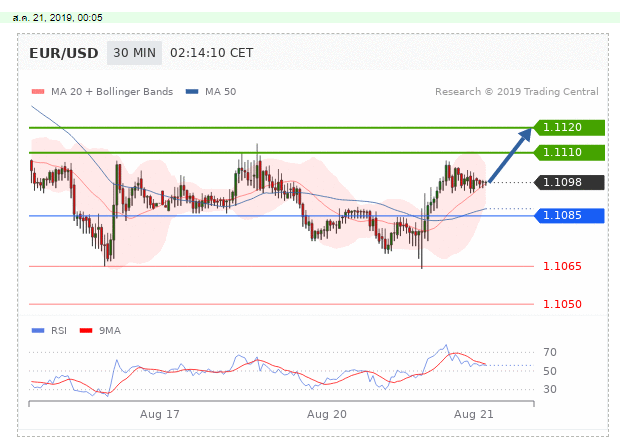Click the red 9MA legend swatch
Image resolution: width=620 pixels, height=446 pixels.
tap(86, 331)
